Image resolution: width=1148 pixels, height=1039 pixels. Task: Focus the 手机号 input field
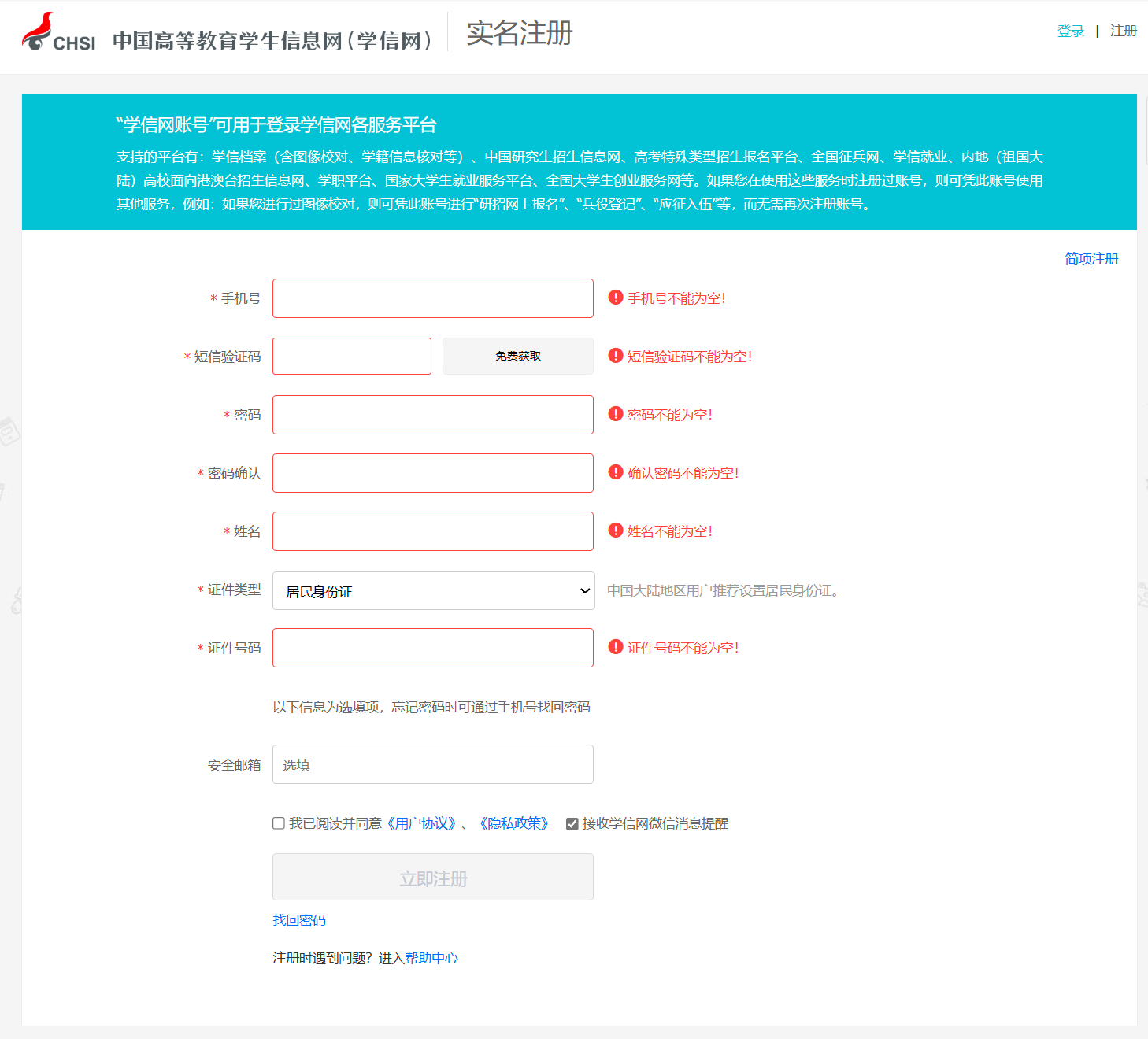point(433,298)
